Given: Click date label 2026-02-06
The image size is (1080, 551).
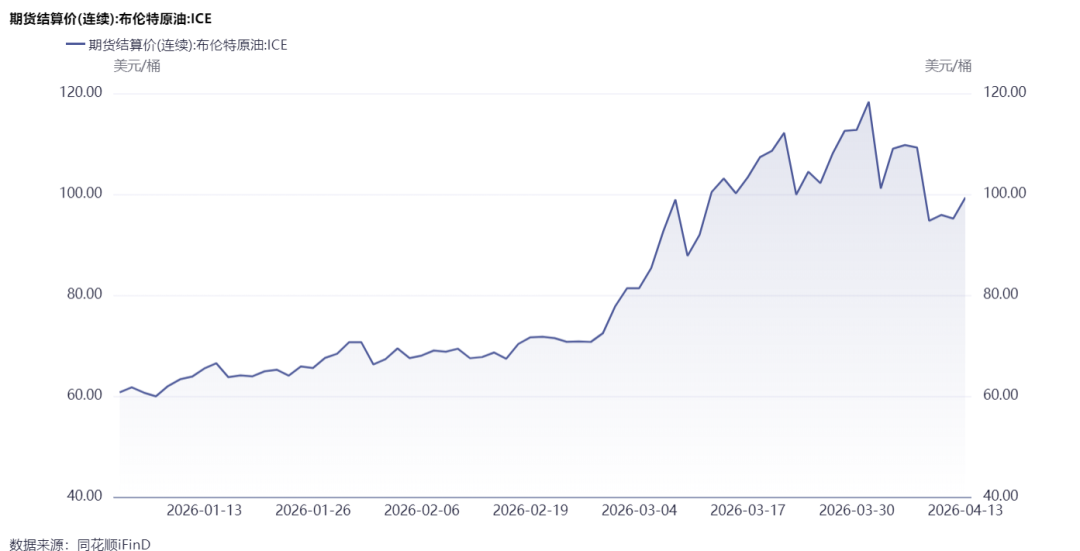Looking at the screenshot, I should (422, 510).
